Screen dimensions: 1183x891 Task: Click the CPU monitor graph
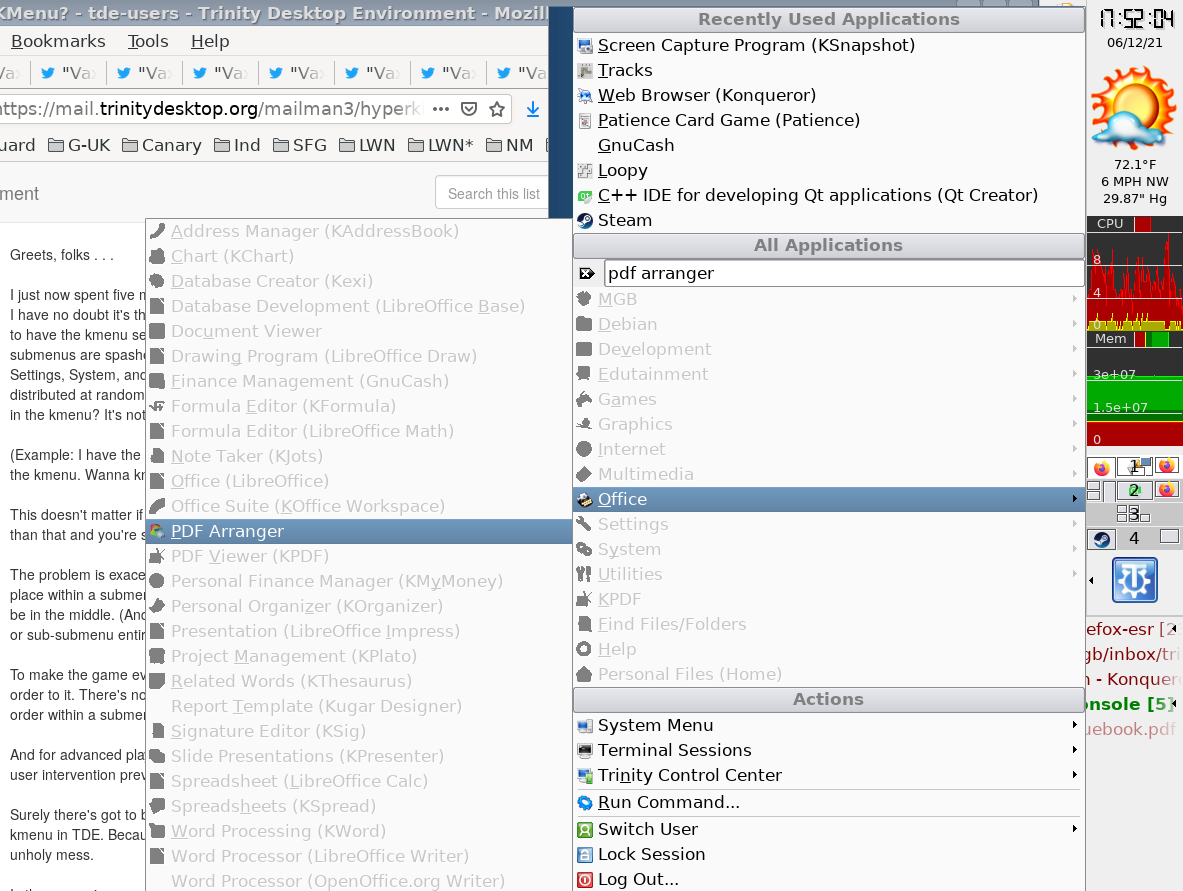coord(1135,281)
